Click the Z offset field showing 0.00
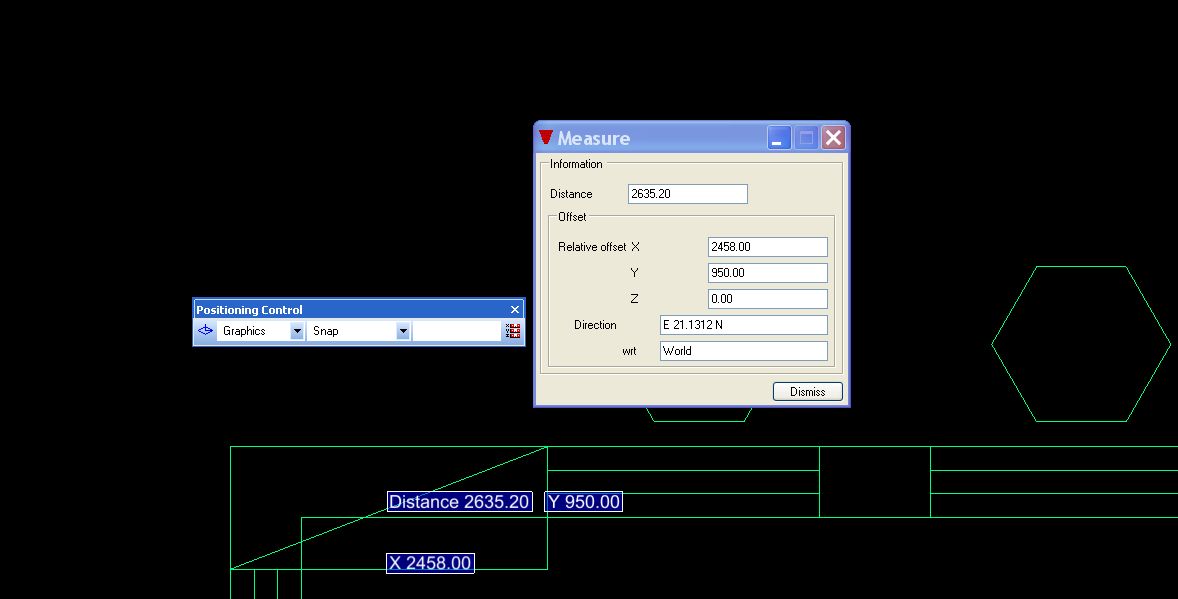Image resolution: width=1178 pixels, height=599 pixels. 768,299
